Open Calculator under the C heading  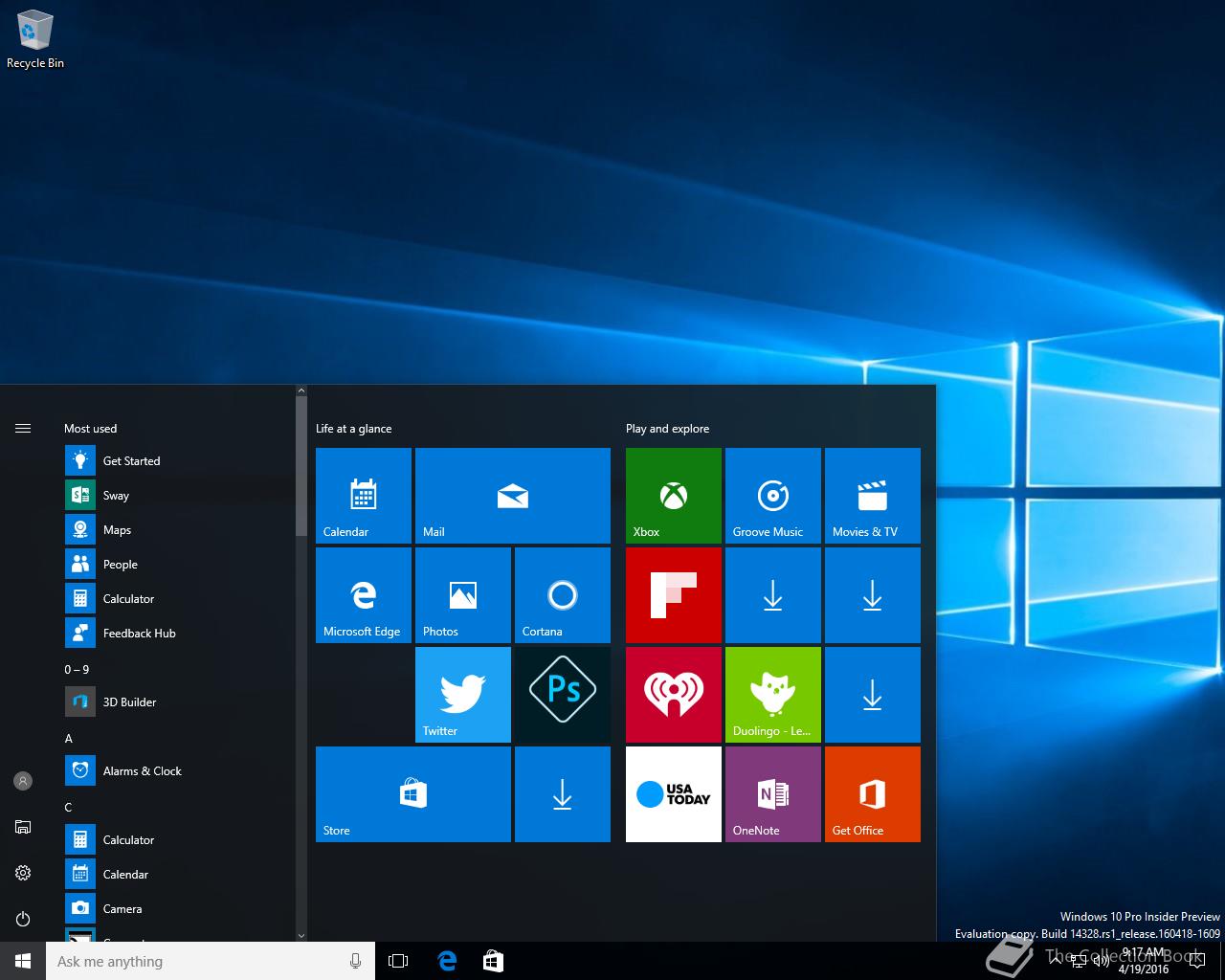click(176, 840)
